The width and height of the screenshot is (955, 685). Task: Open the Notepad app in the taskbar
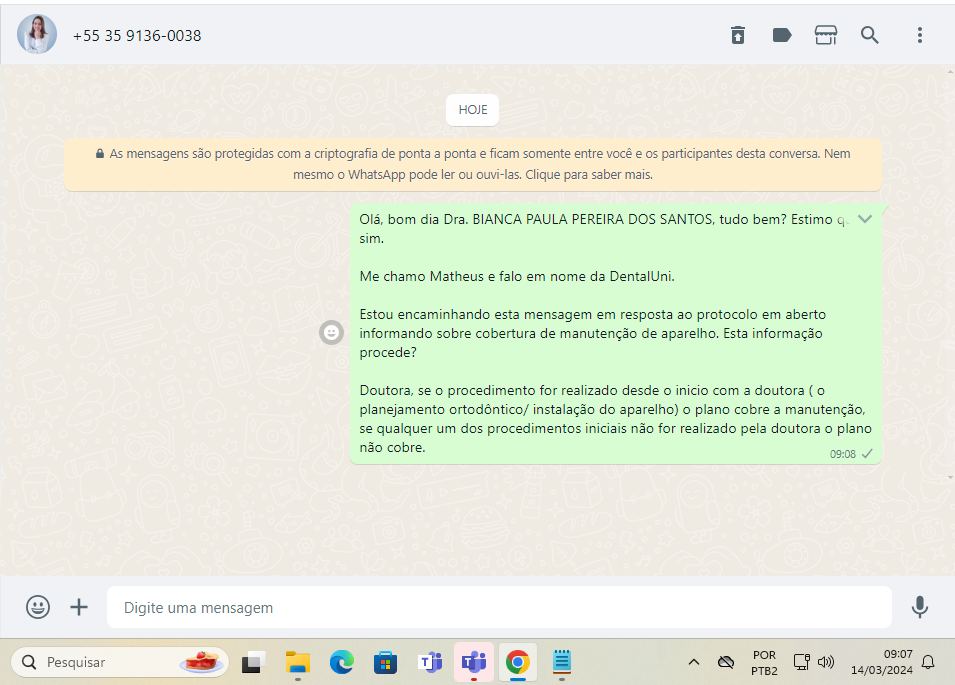[562, 662]
